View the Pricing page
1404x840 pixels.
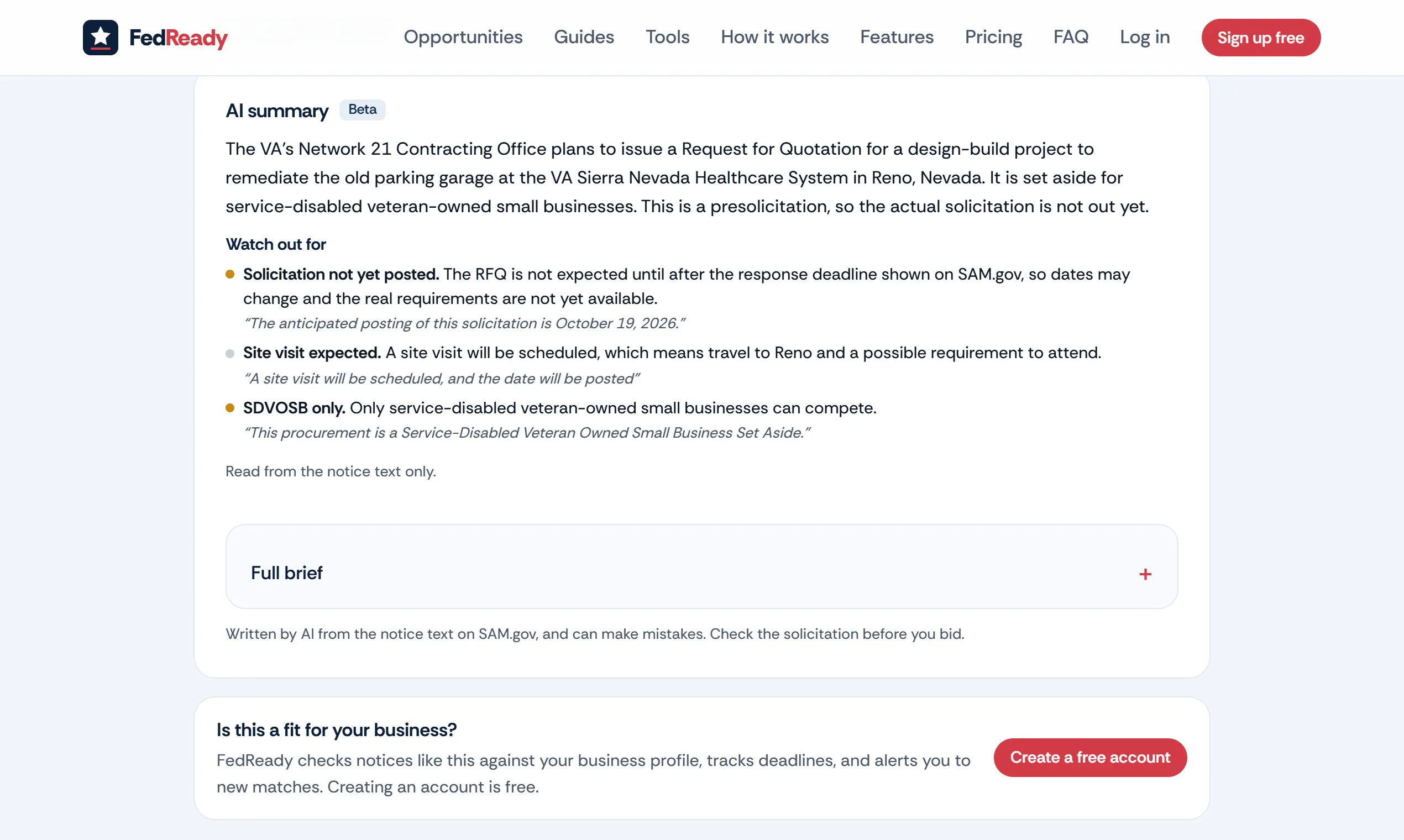point(993,38)
